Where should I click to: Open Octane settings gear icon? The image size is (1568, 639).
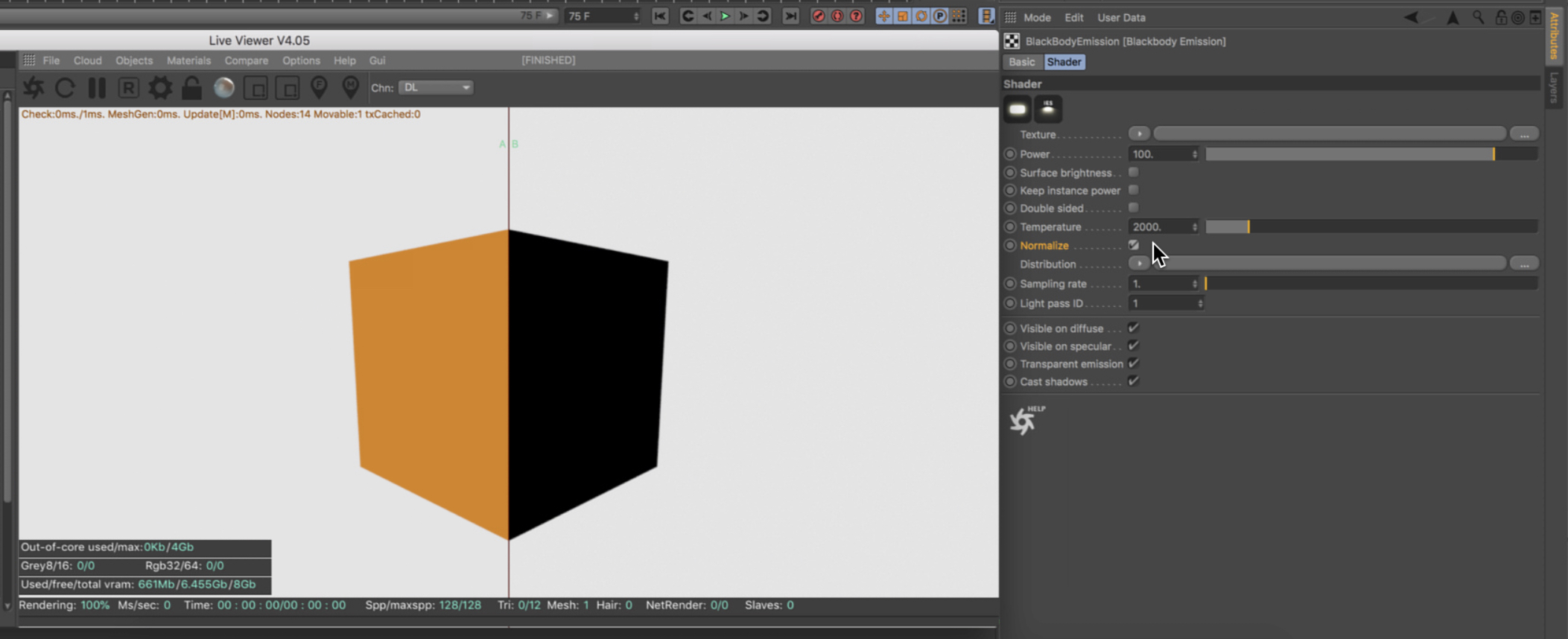coord(160,88)
